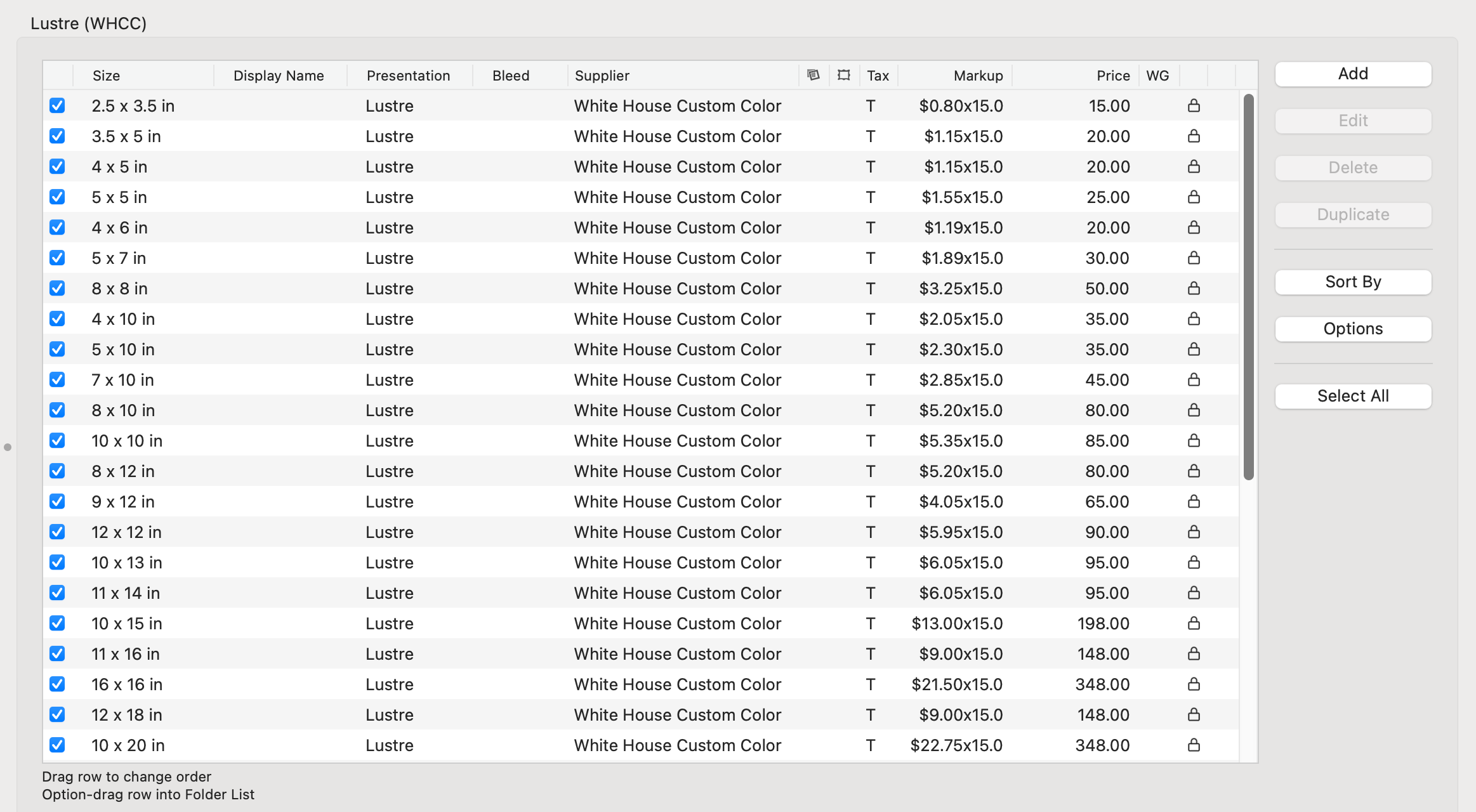Disable the 11 x 14 in size
The width and height of the screenshot is (1476, 812).
point(57,593)
